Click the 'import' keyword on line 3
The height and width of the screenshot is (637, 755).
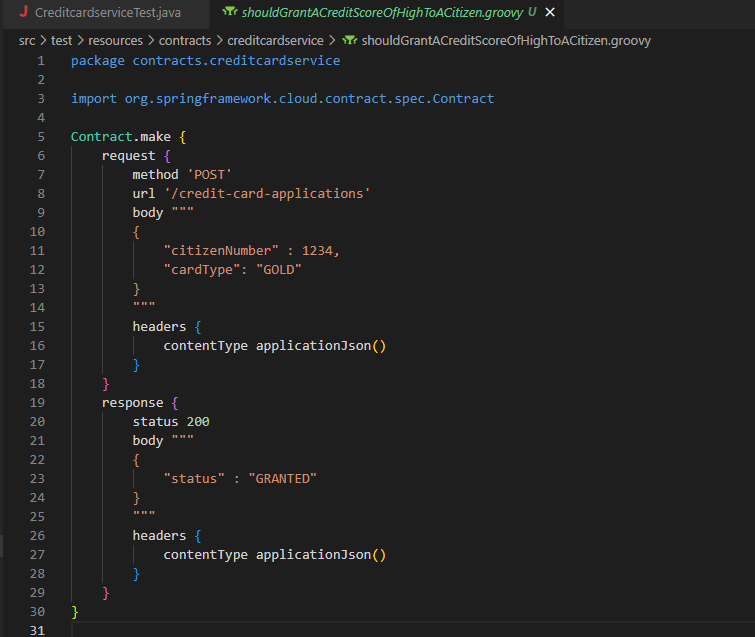coord(94,99)
